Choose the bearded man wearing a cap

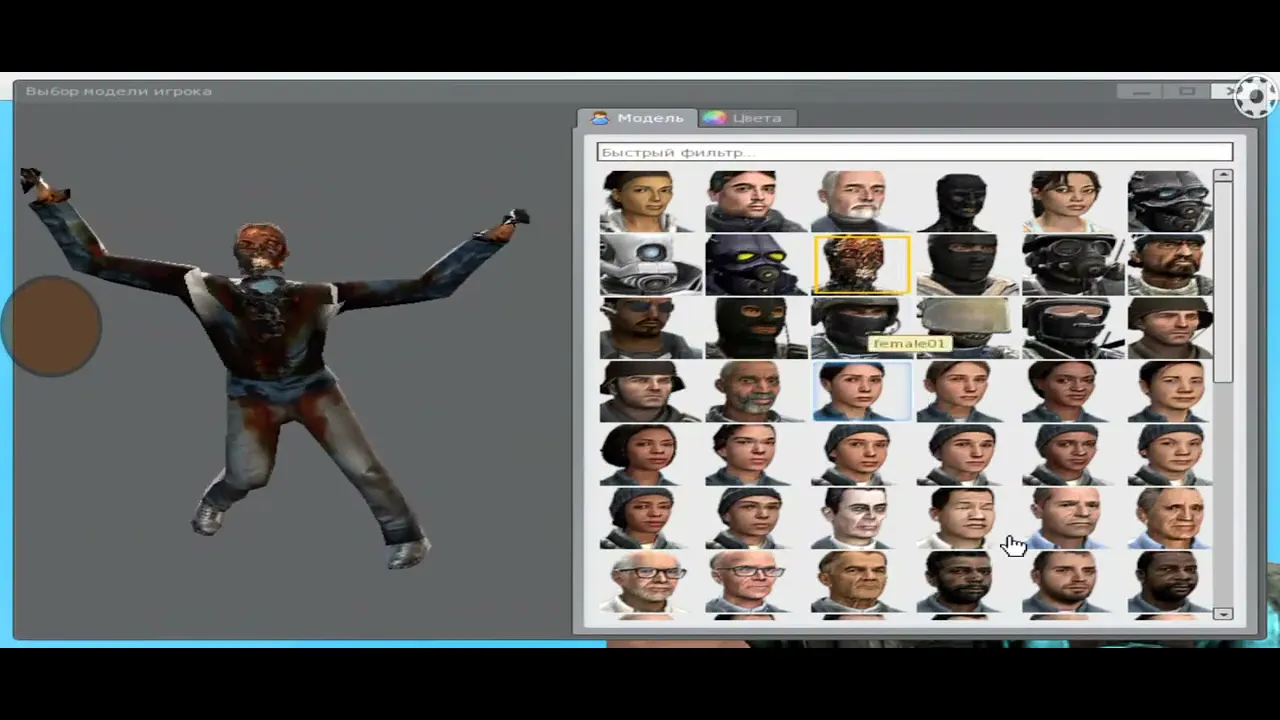(x=1170, y=265)
